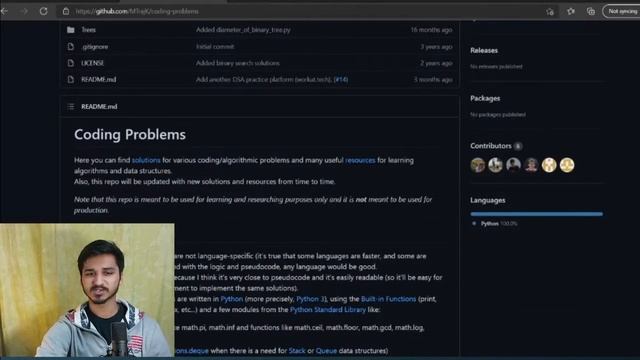Click the contributors count badge
This screenshot has height=360, width=640.
tap(518, 146)
